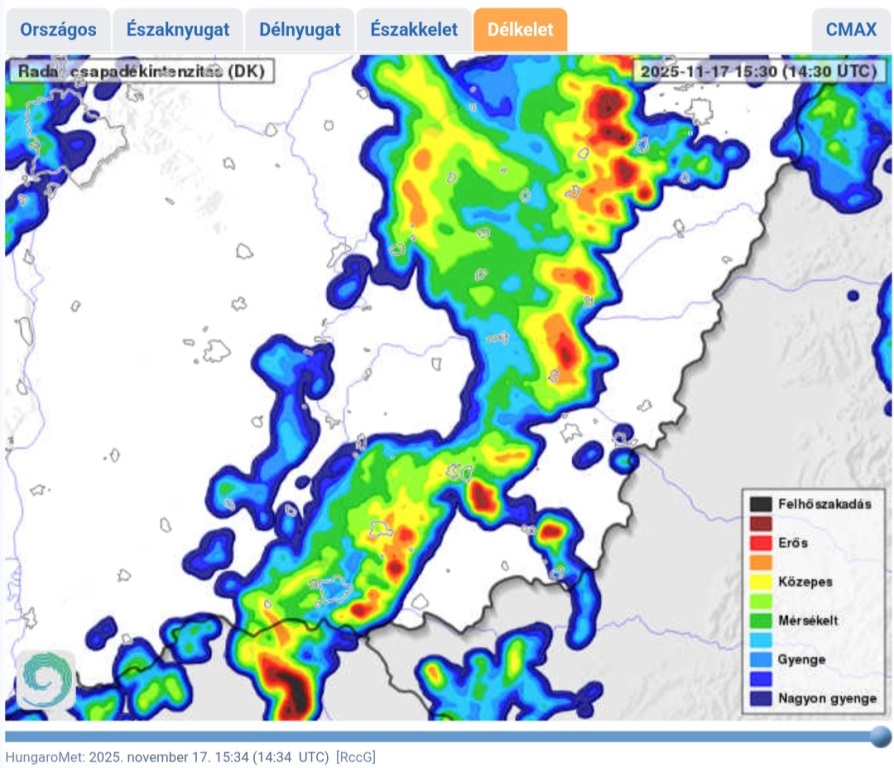This screenshot has width=894, height=768.
Task: Show the Északkelet radar view
Action: click(x=414, y=30)
